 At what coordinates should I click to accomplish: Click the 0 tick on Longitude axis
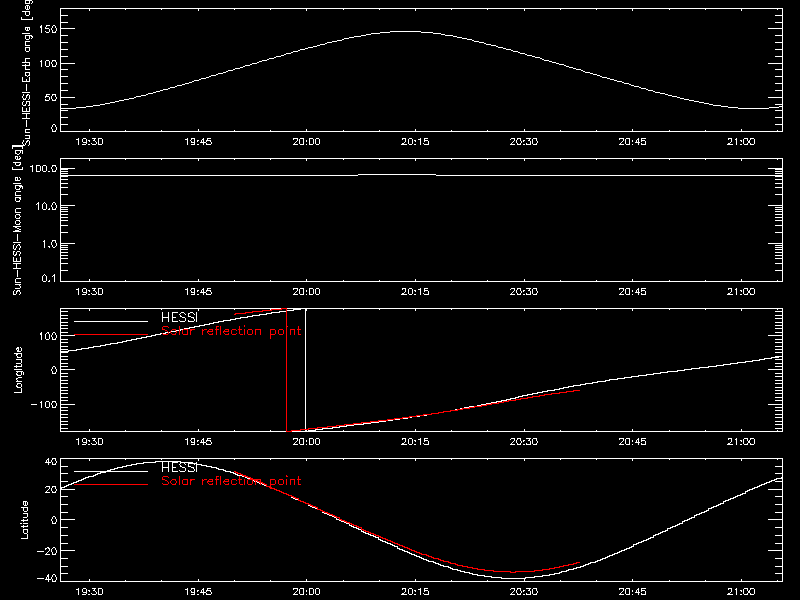coord(54,370)
